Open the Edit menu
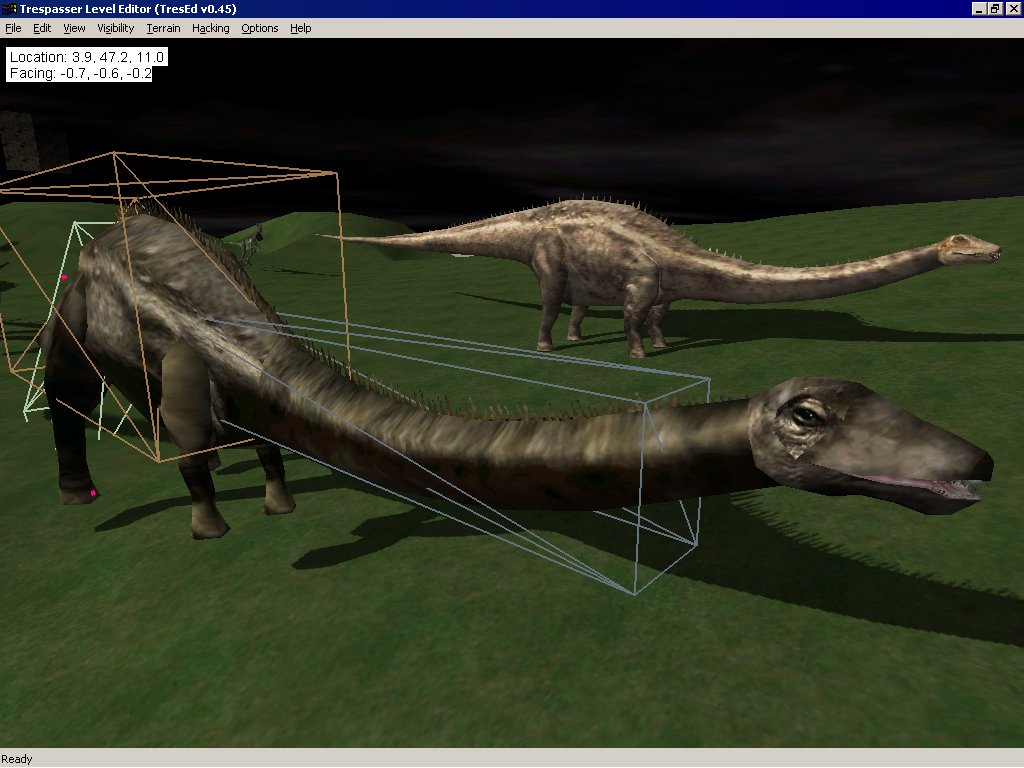Viewport: 1024px width, 768px height. [x=42, y=28]
